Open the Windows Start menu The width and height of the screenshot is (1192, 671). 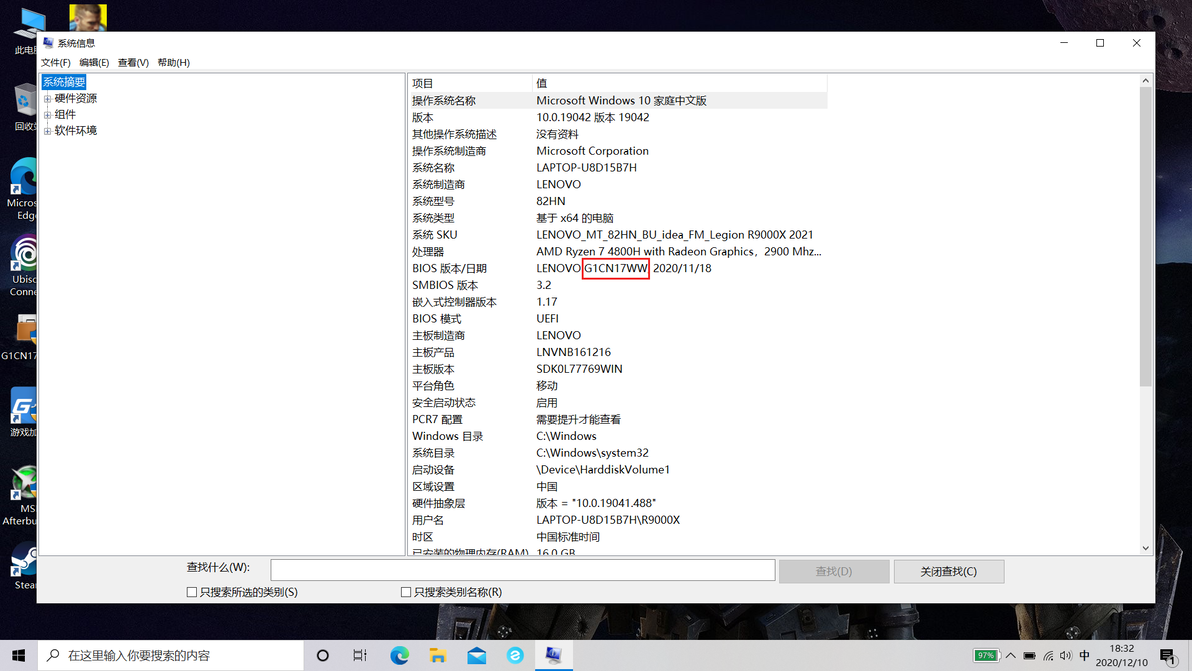pyautogui.click(x=18, y=655)
